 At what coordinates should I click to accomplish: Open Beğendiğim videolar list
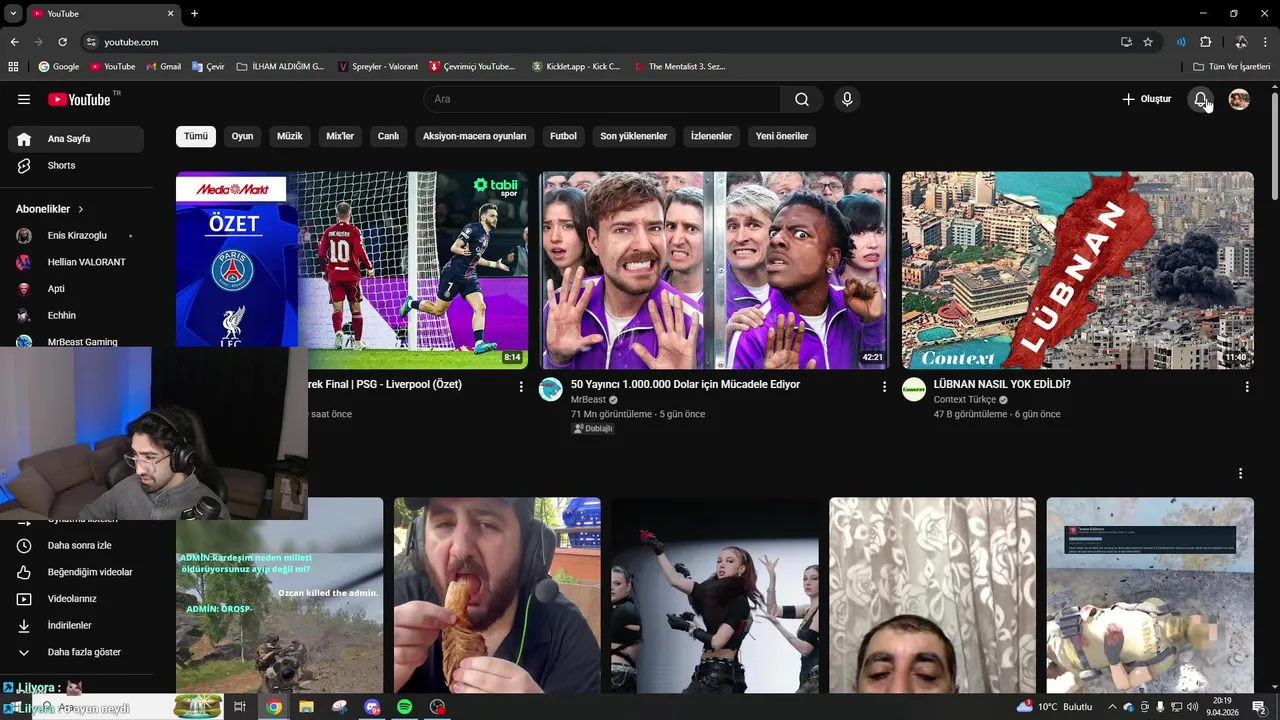76,572
